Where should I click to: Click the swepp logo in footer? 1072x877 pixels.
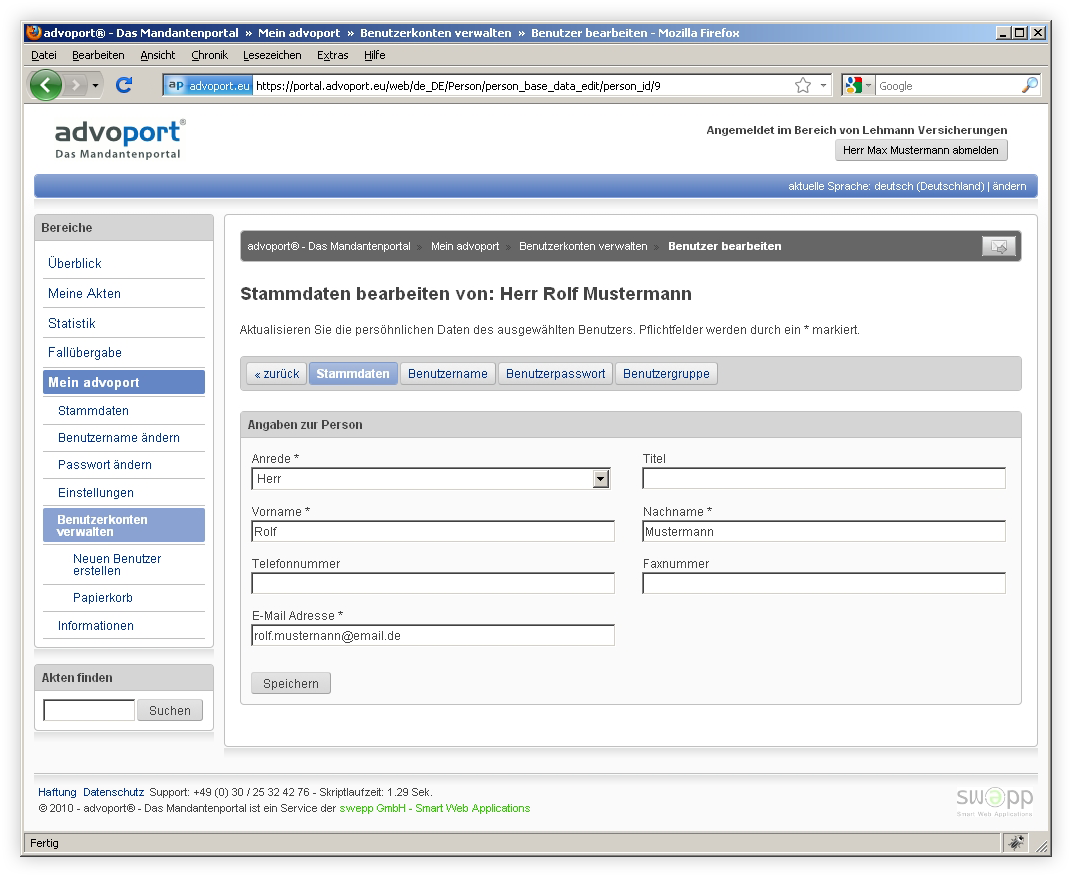click(x=995, y=800)
